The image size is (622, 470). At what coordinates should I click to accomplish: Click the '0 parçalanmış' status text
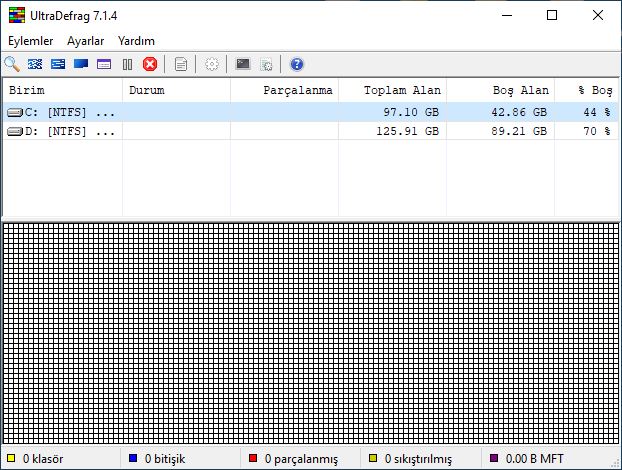301,459
